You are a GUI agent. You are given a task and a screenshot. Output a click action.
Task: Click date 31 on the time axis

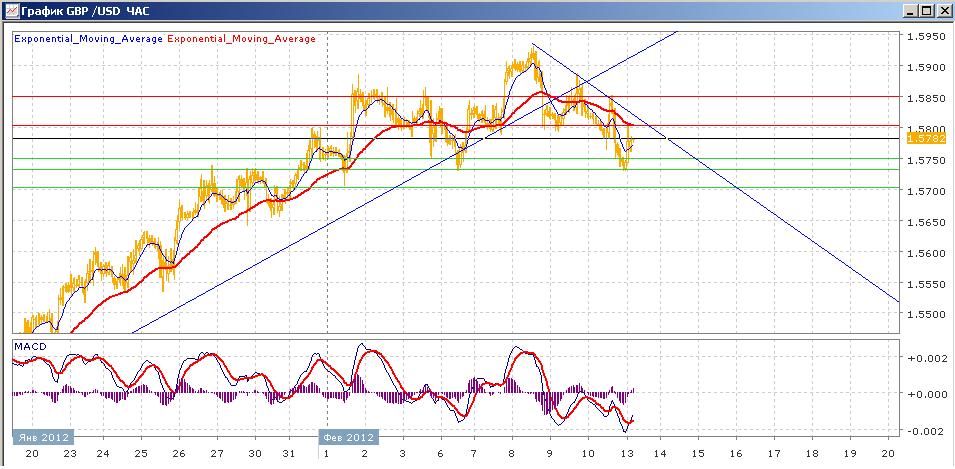[x=289, y=453]
